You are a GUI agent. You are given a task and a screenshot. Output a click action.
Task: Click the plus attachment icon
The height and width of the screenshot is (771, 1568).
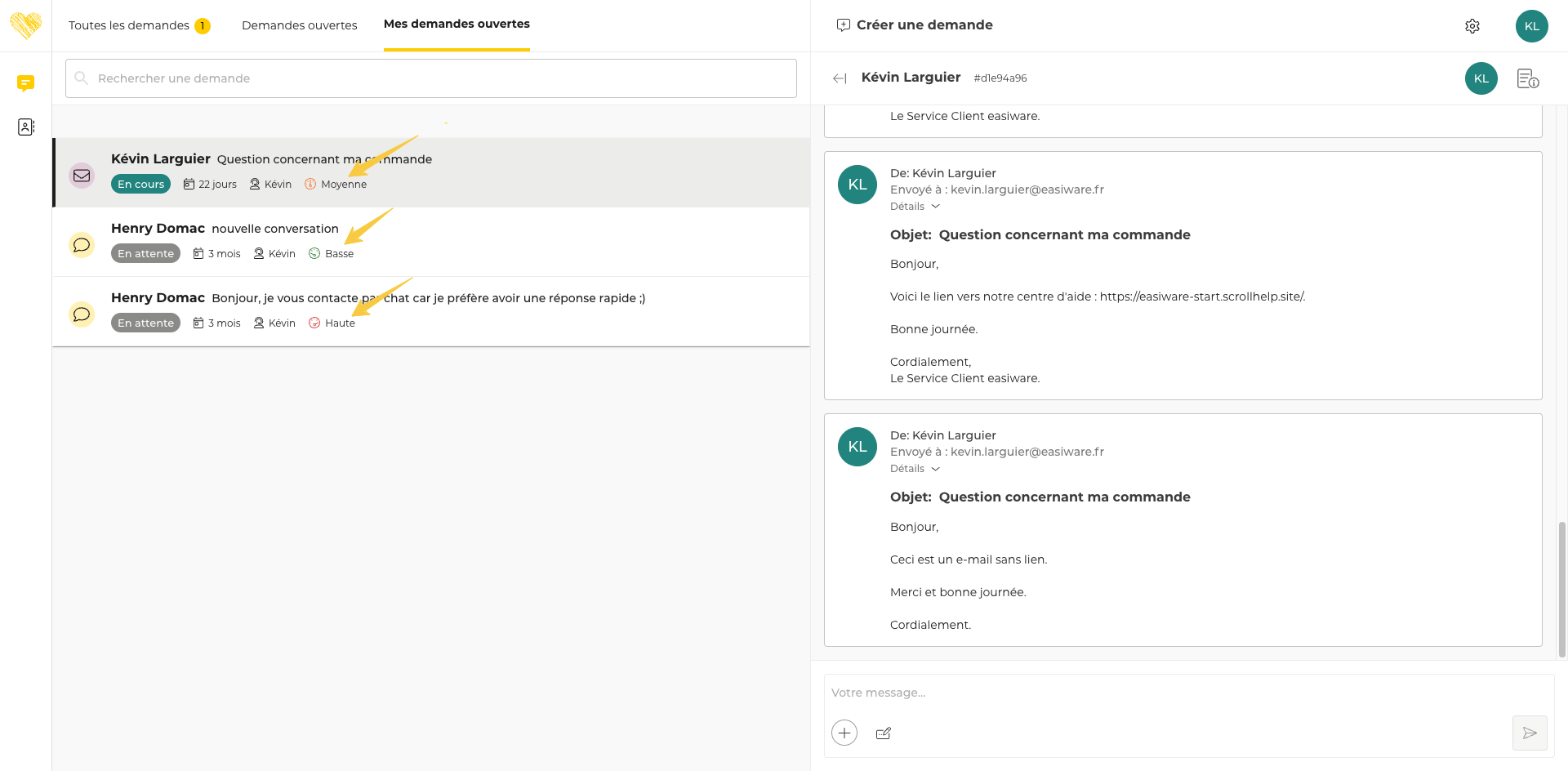coord(844,733)
